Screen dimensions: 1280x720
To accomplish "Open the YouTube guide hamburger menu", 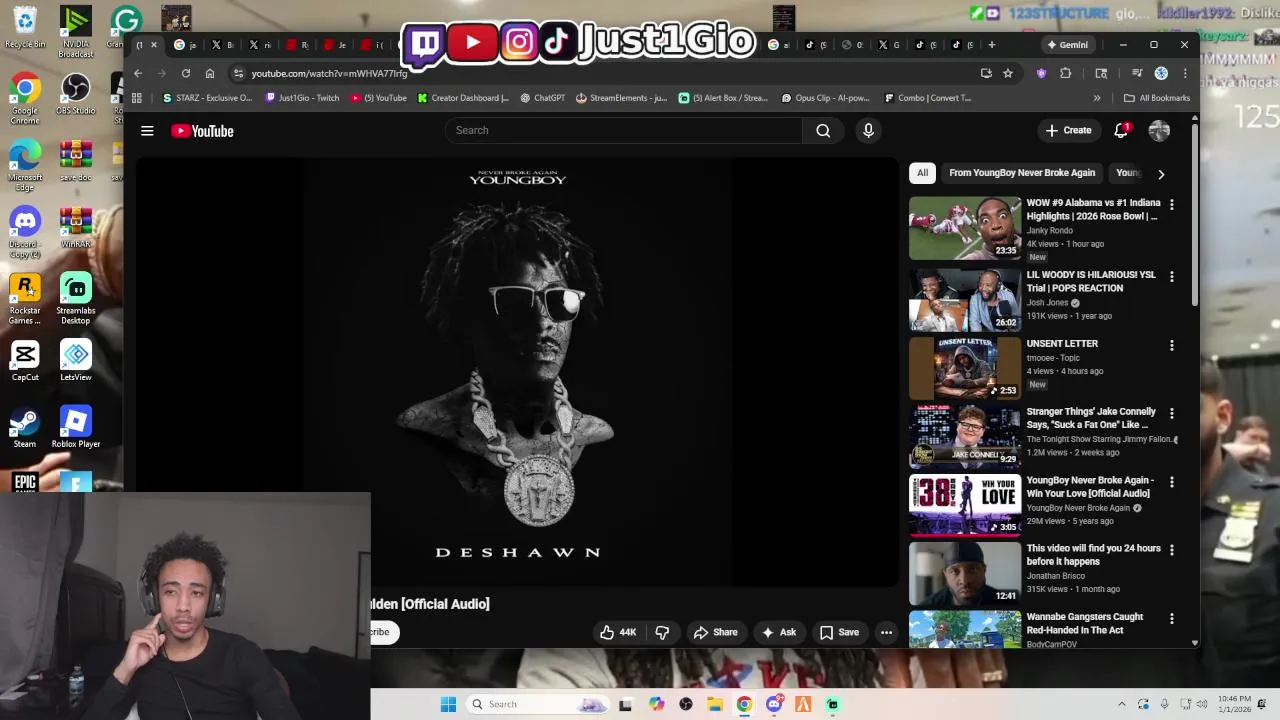I will click(147, 131).
